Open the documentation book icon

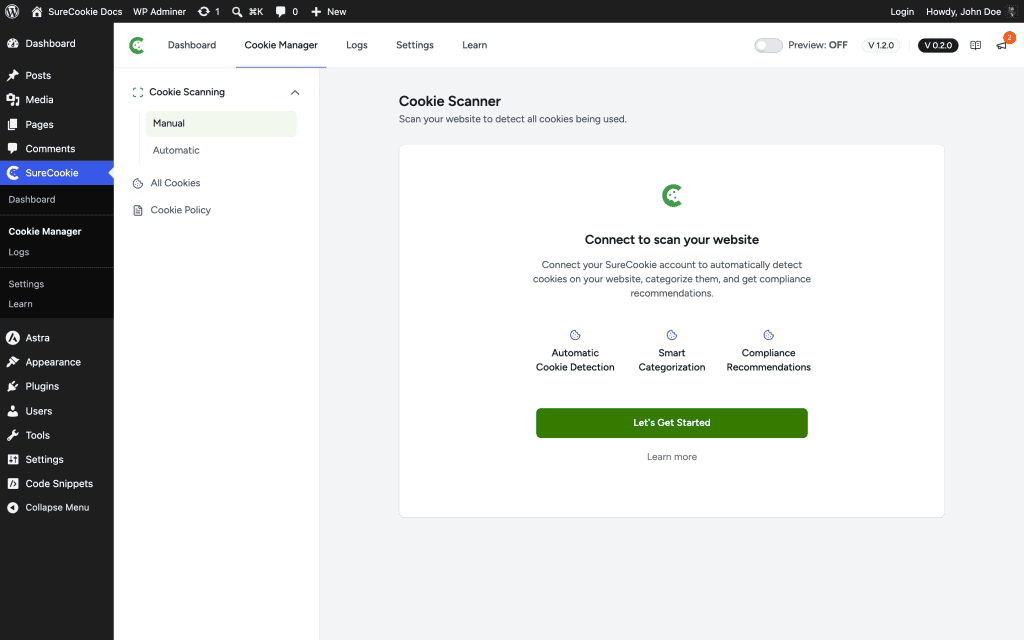[x=976, y=45]
